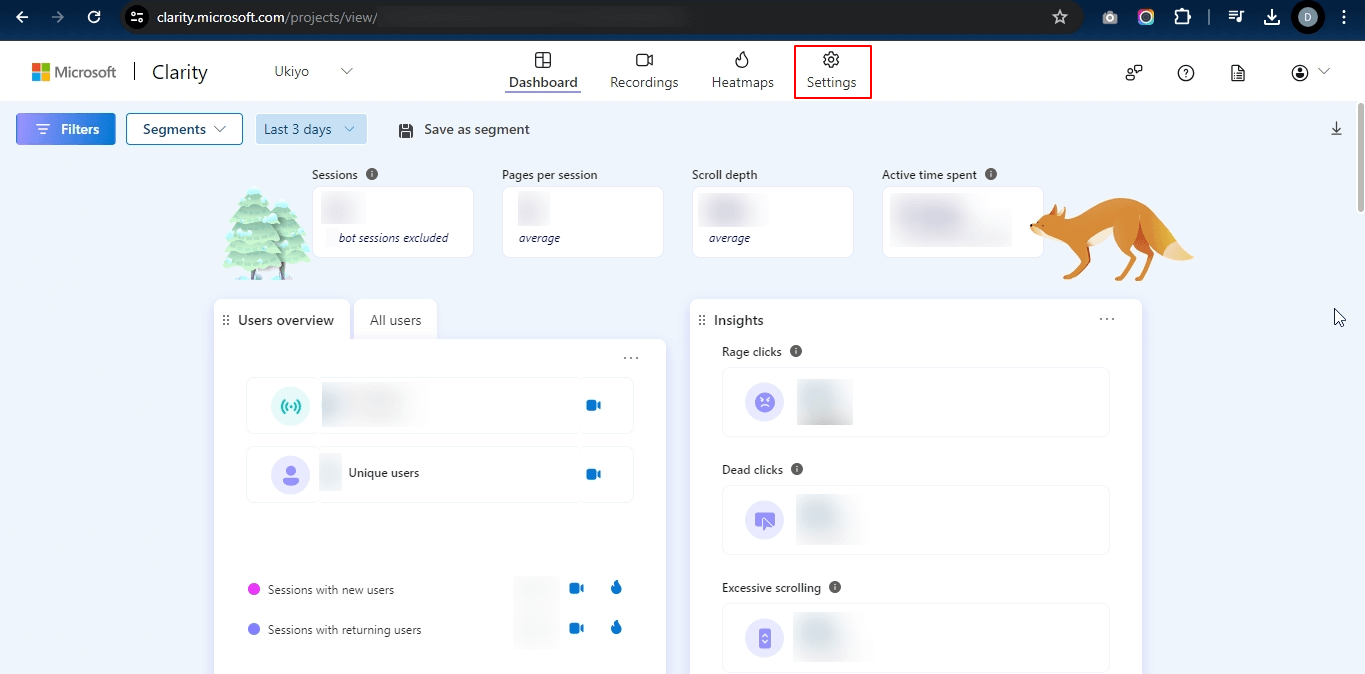Image resolution: width=1365 pixels, height=674 pixels.
Task: Open the Settings tab with gear icon
Action: [832, 71]
